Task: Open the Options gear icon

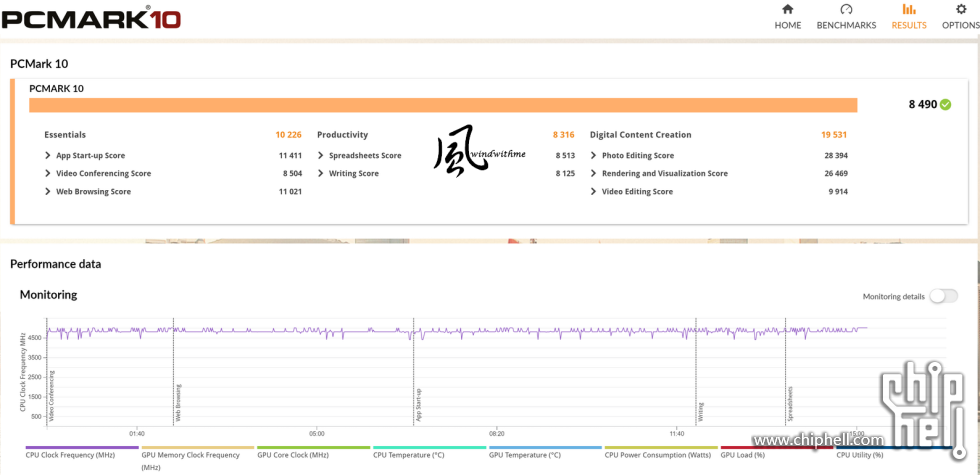Action: point(961,9)
